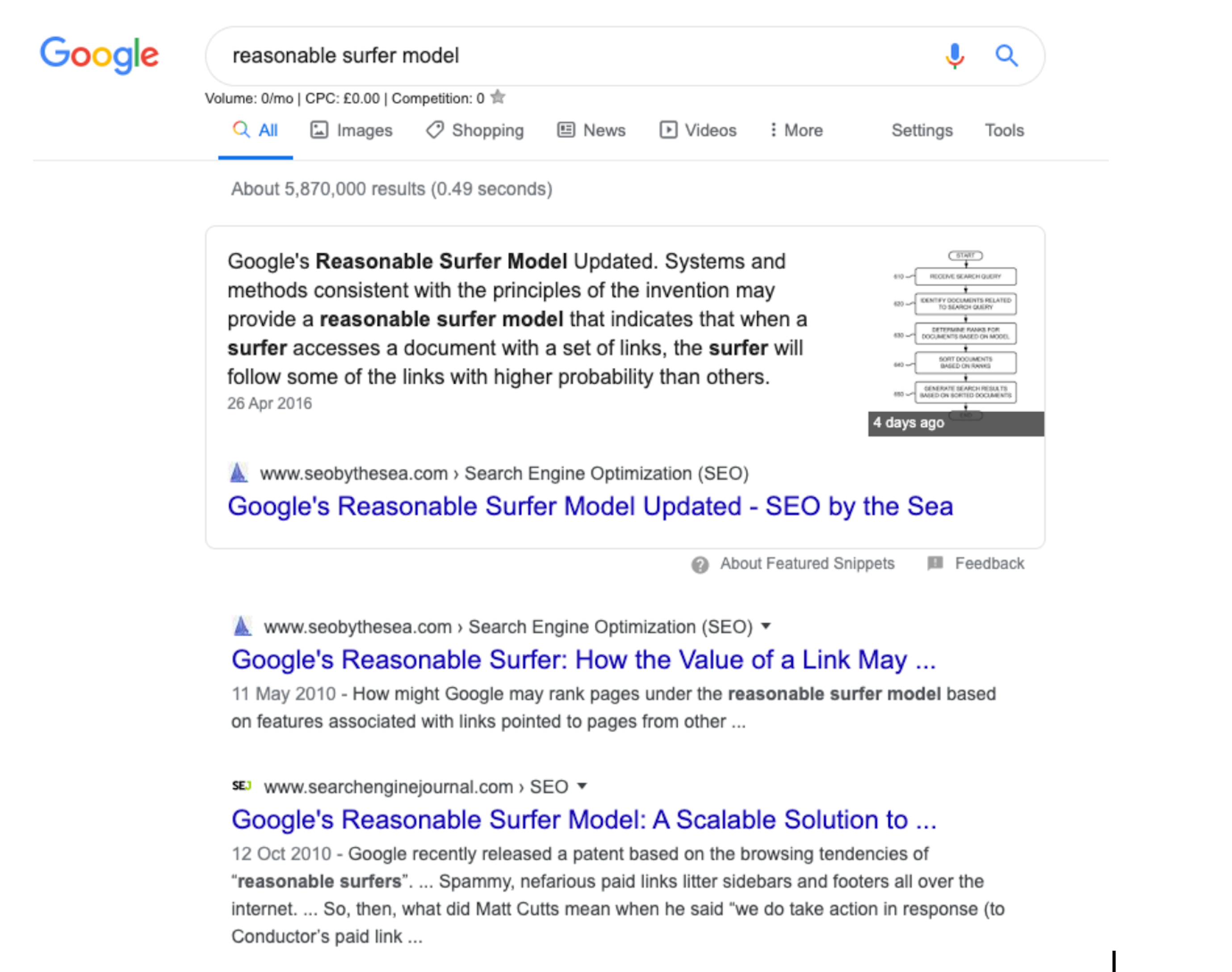Click the Tools button
This screenshot has height=972, width=1232.
point(1004,130)
